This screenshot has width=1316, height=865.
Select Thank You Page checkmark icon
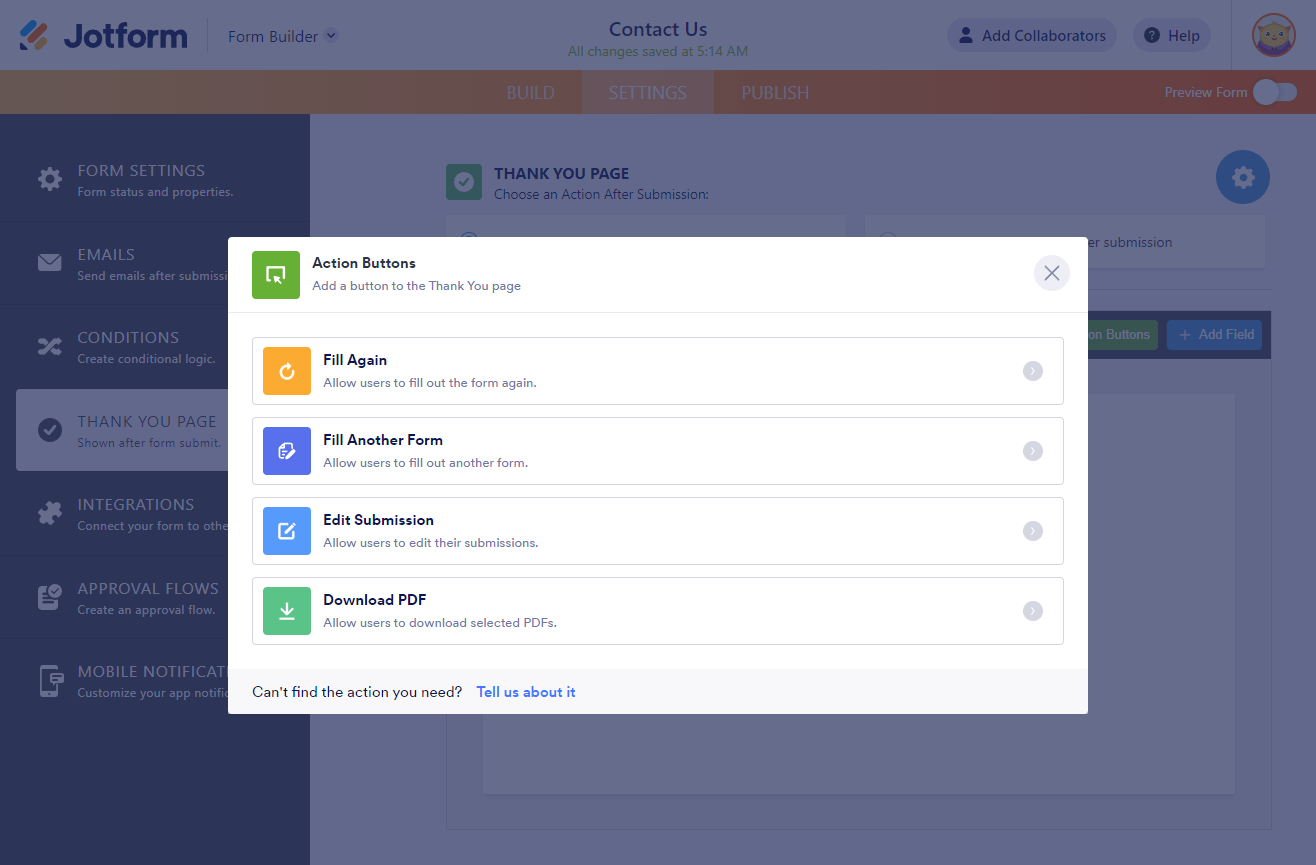pyautogui.click(x=50, y=430)
